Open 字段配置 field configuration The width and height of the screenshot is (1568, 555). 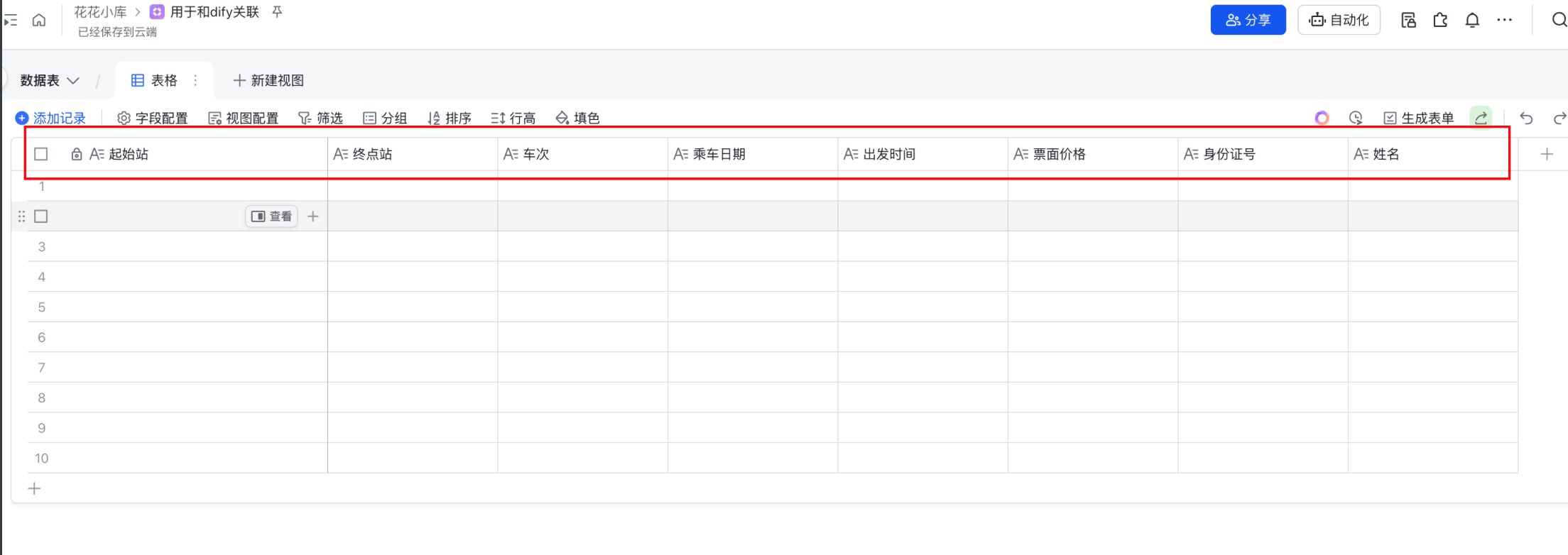click(x=153, y=118)
